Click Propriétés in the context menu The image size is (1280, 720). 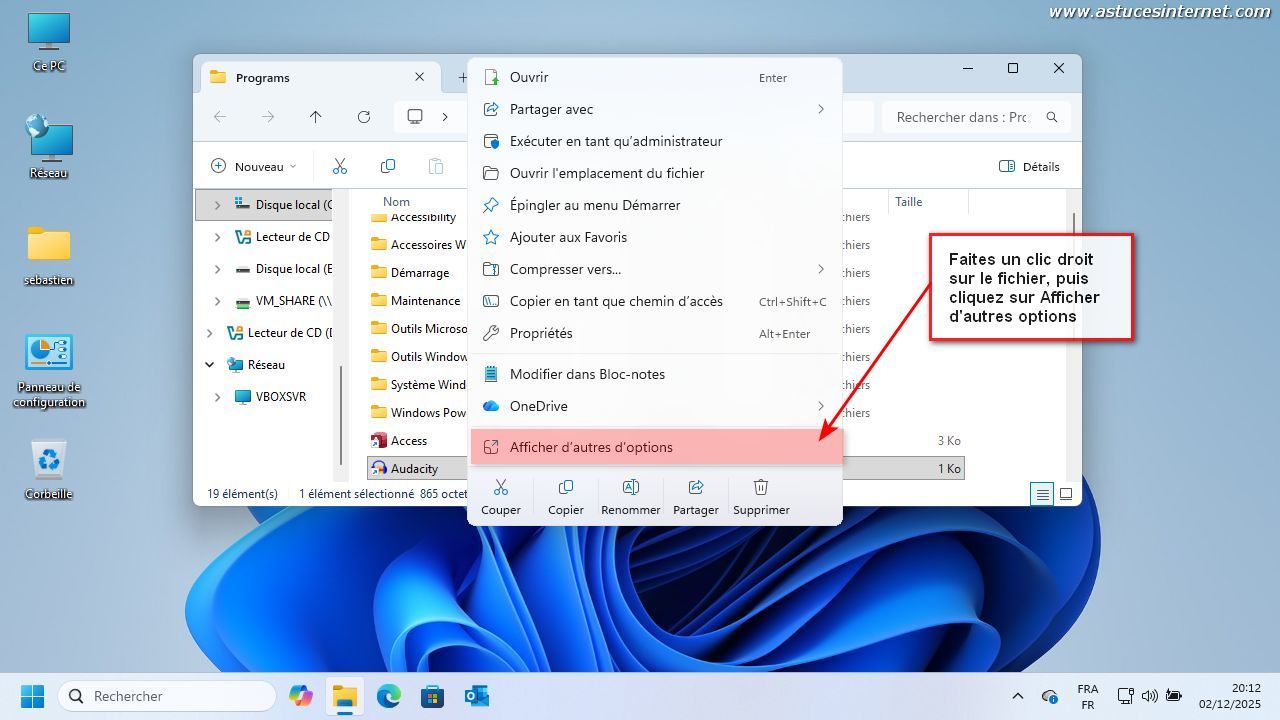click(541, 333)
